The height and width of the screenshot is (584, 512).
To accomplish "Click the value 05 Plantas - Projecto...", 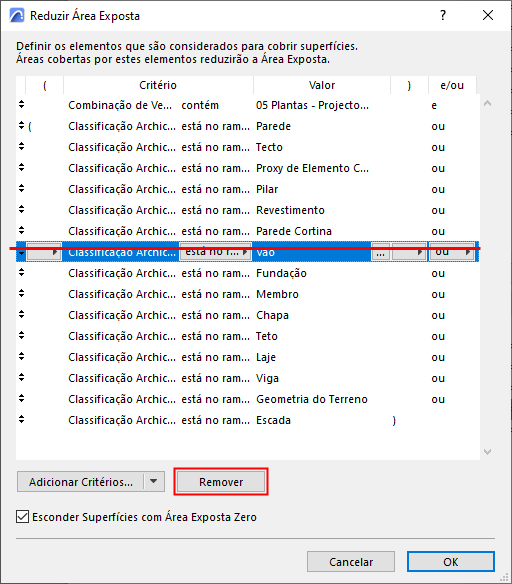I will pyautogui.click(x=312, y=105).
